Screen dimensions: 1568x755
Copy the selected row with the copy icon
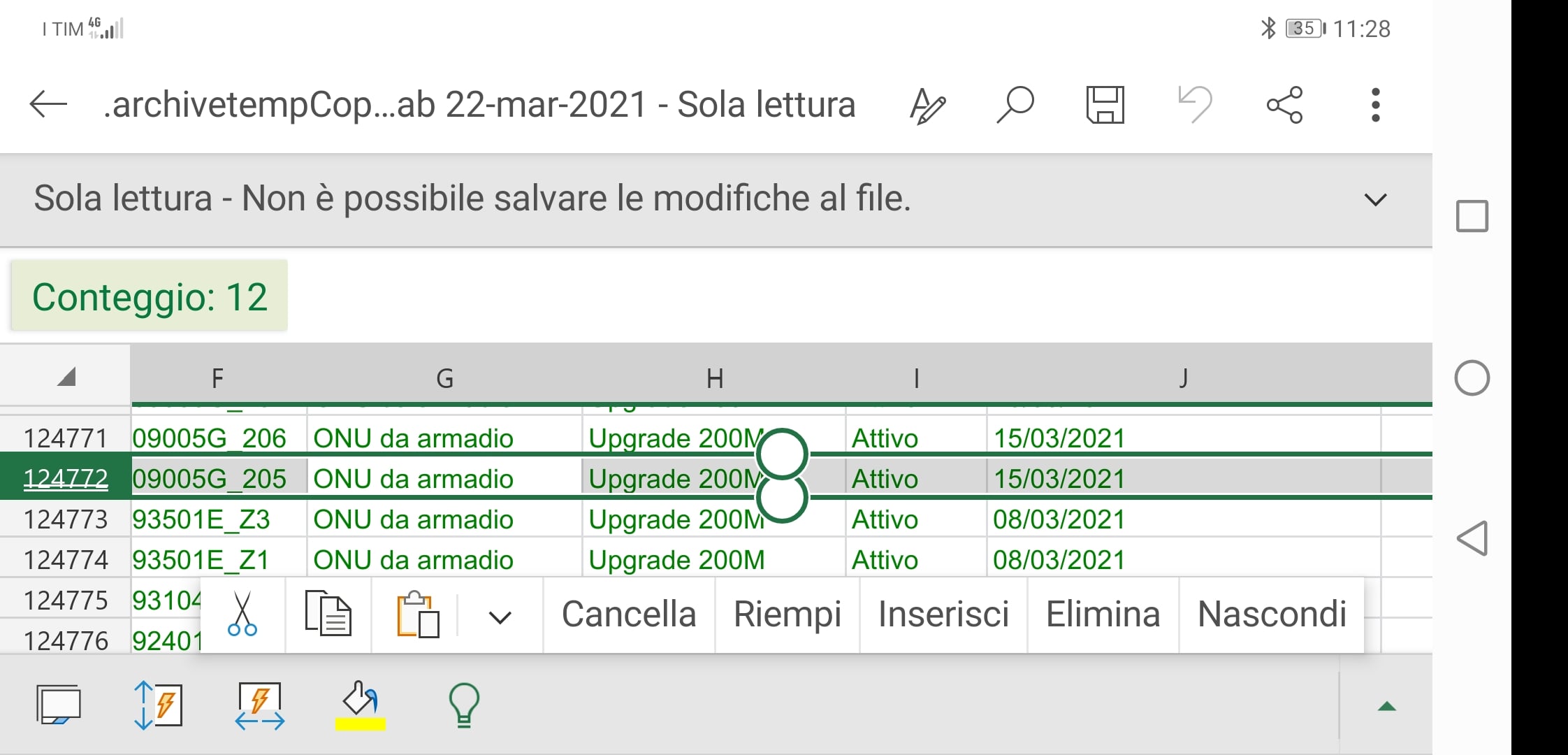coord(328,614)
